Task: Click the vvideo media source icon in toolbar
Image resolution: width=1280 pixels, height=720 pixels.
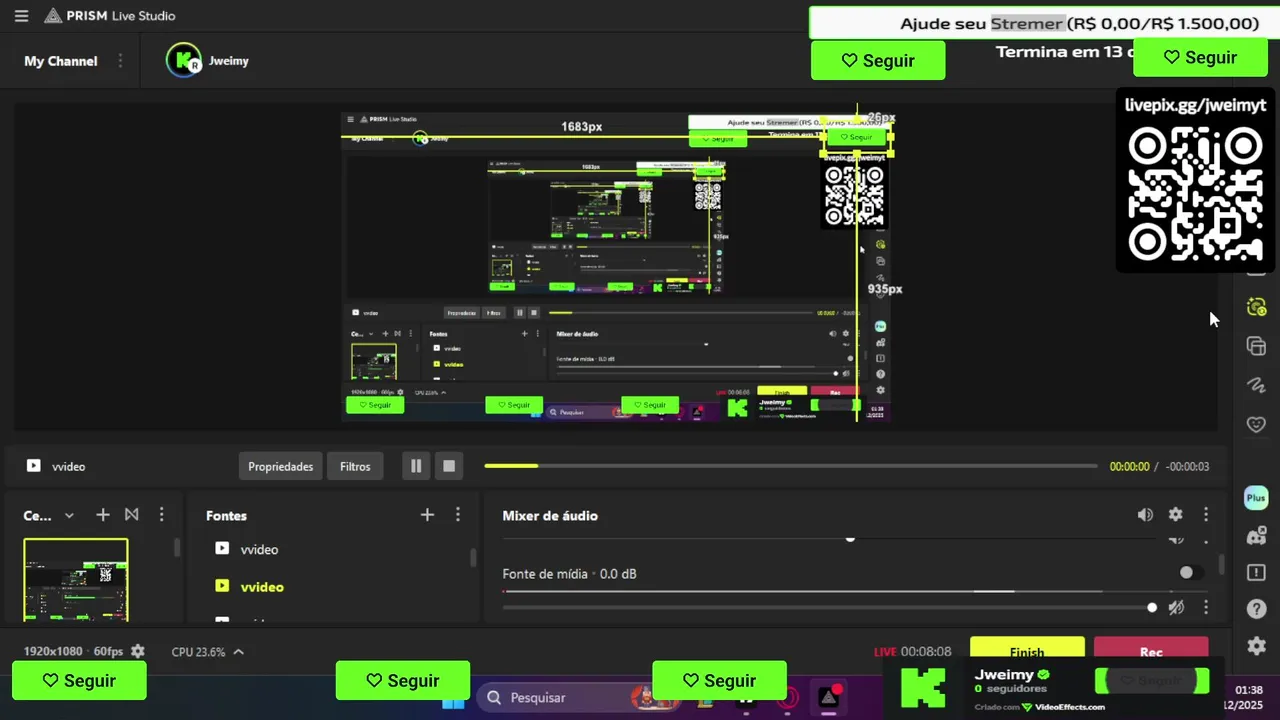Action: point(34,466)
